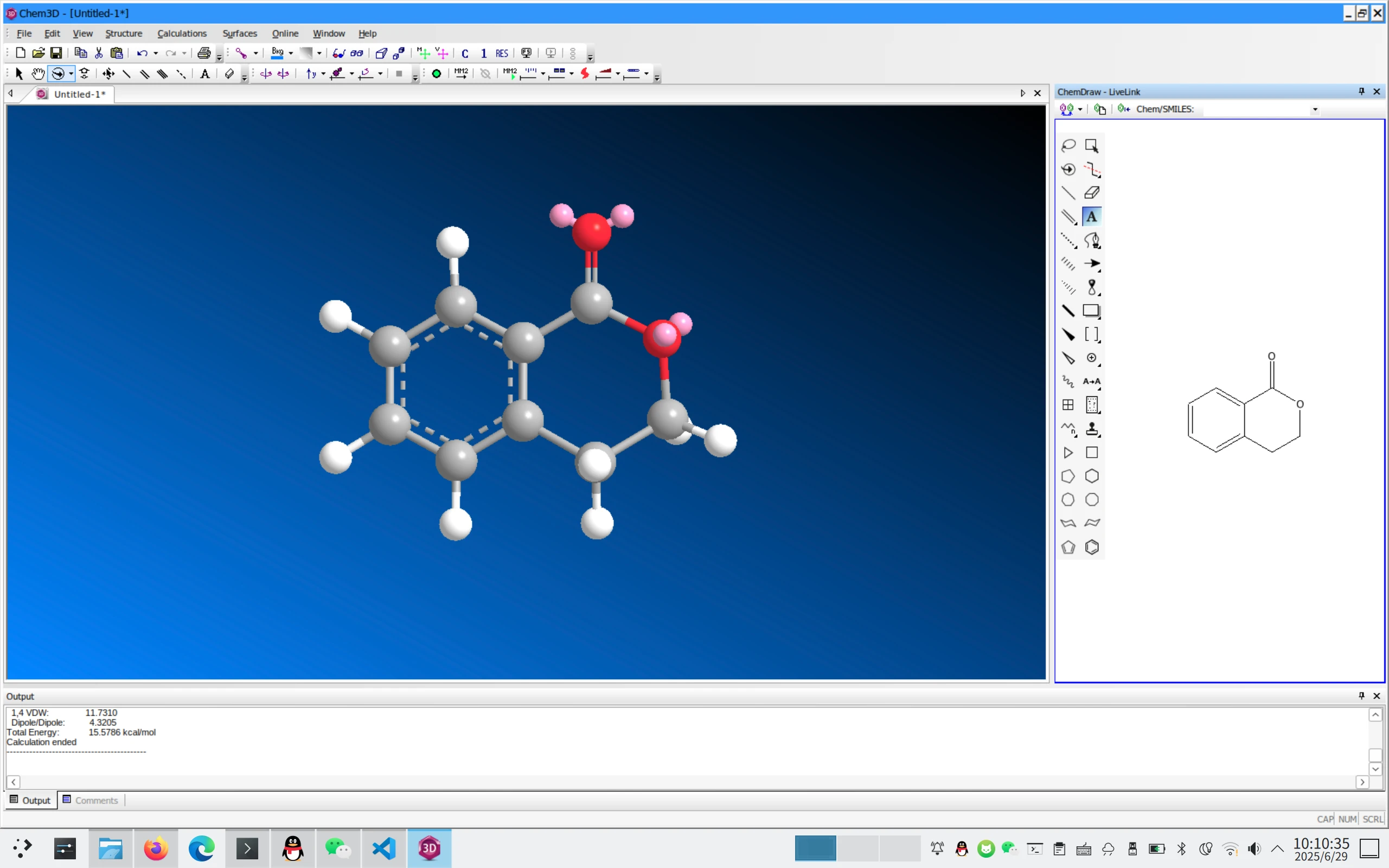This screenshot has height=868, width=1389.
Task: Select the Select arrow tool
Action: (19, 74)
